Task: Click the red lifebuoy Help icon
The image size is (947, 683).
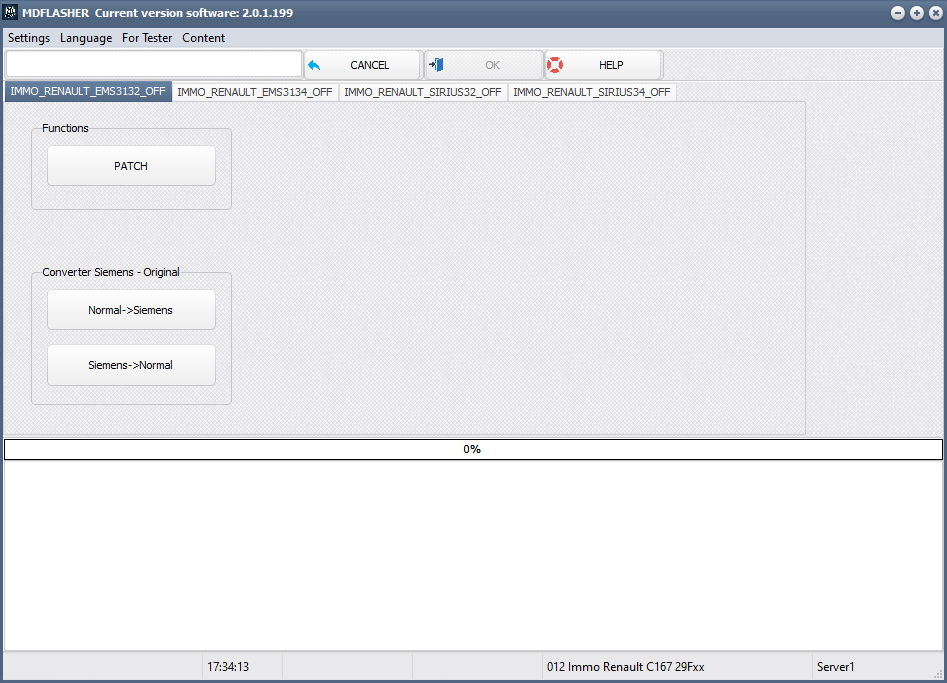Action: pyautogui.click(x=555, y=65)
